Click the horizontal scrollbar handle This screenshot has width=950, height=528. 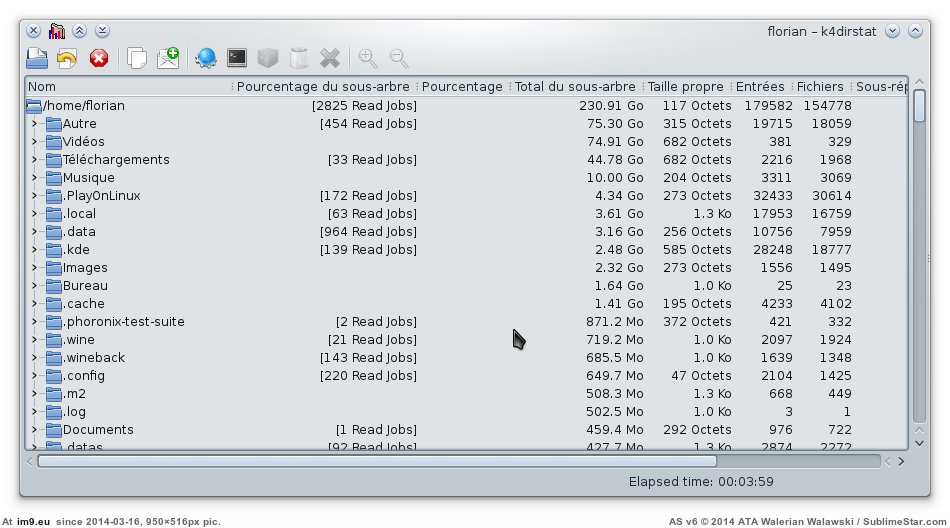click(377, 461)
